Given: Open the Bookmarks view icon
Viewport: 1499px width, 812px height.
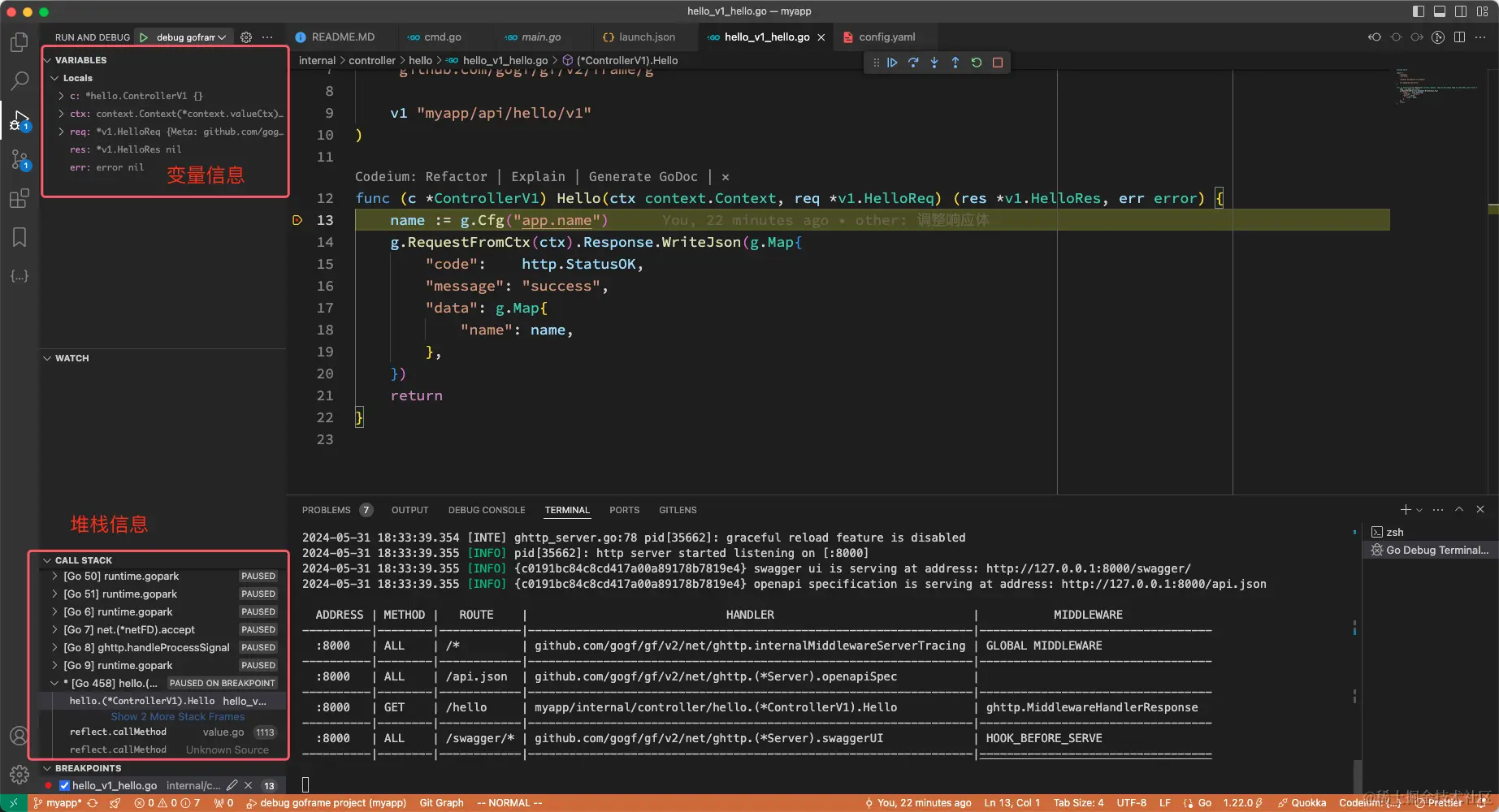Looking at the screenshot, I should (x=19, y=237).
